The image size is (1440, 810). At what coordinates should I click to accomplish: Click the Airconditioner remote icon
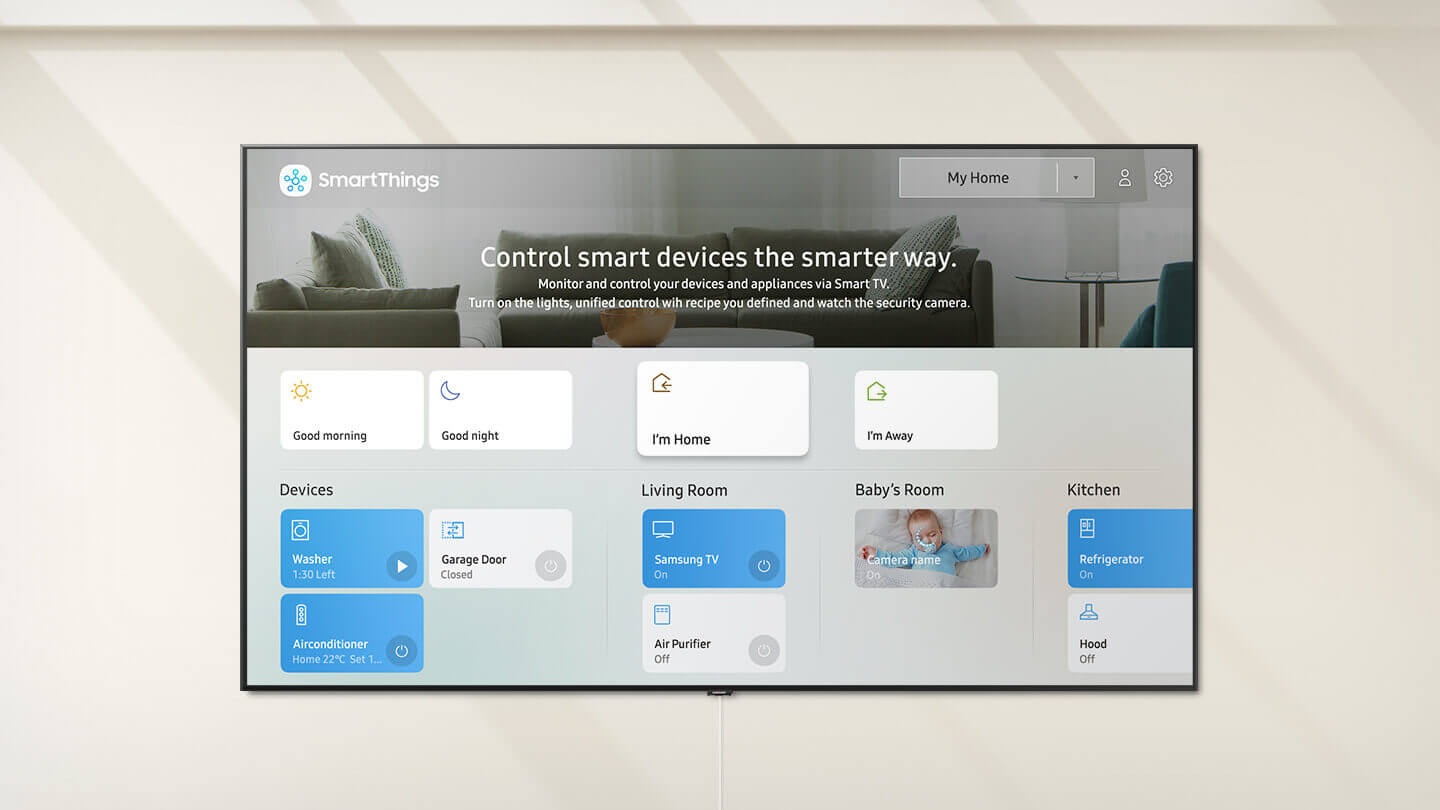click(300, 615)
